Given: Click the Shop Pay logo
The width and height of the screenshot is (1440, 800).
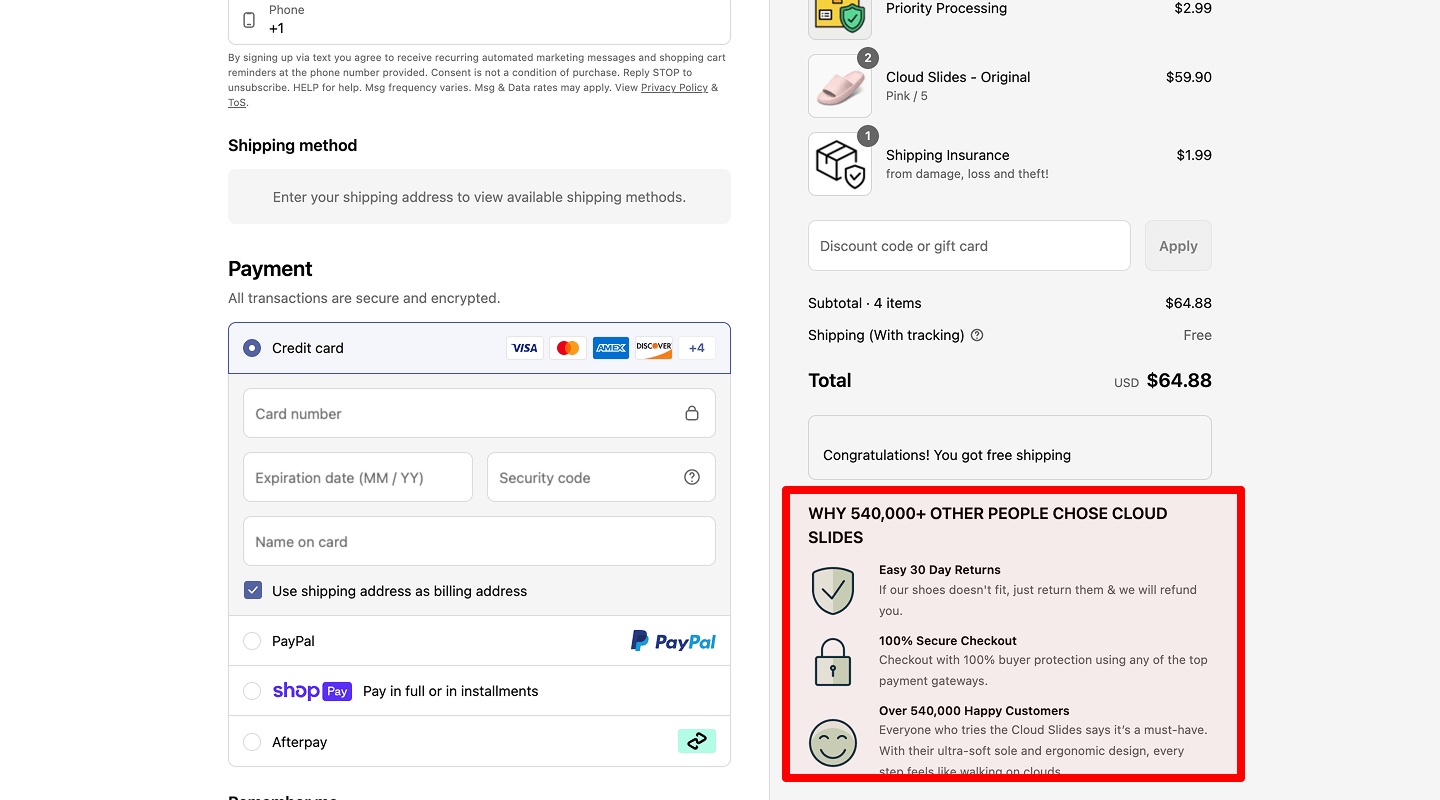Looking at the screenshot, I should click(311, 691).
